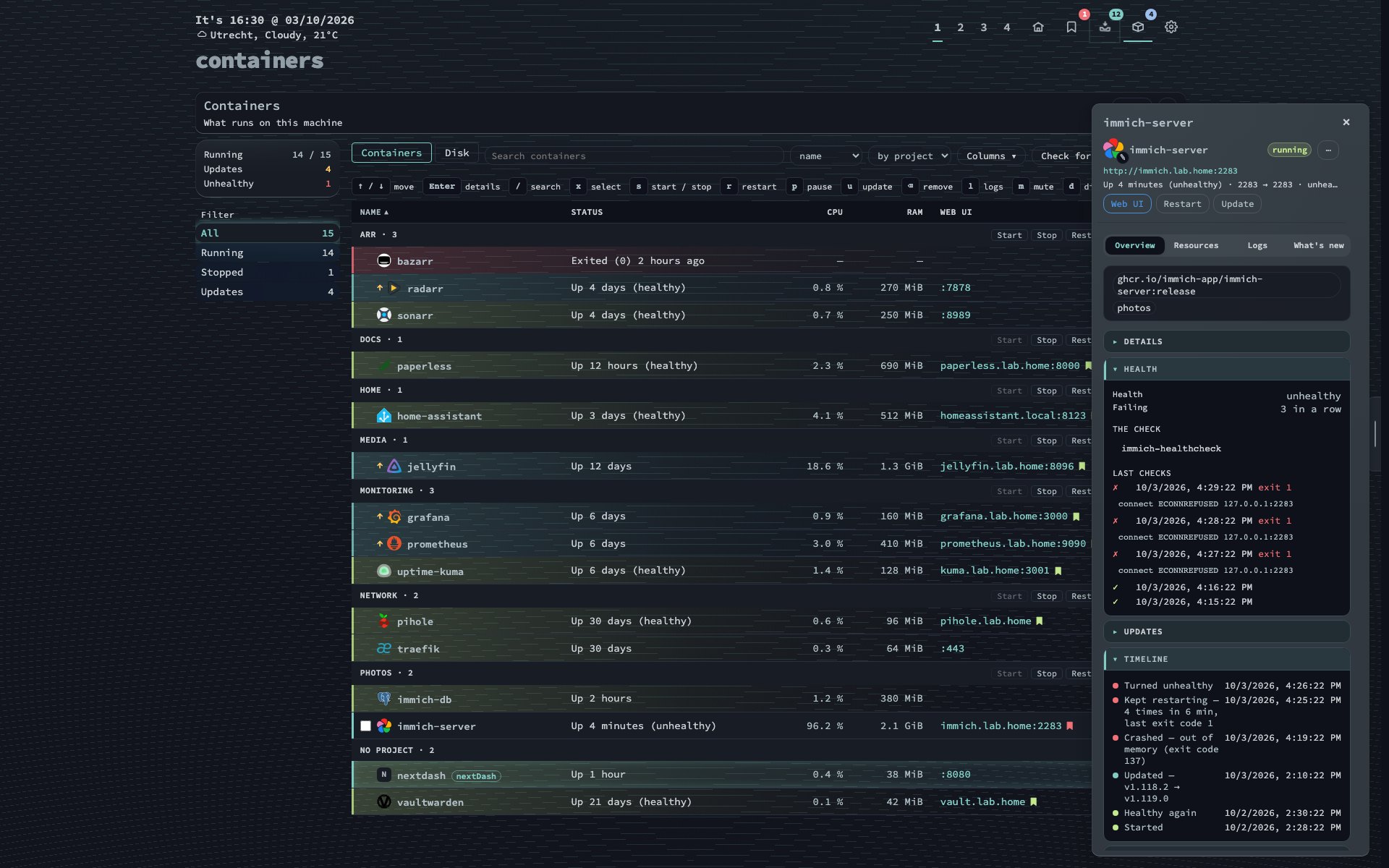Open the Resources tab in details panel
The image size is (1389, 868).
click(x=1196, y=245)
